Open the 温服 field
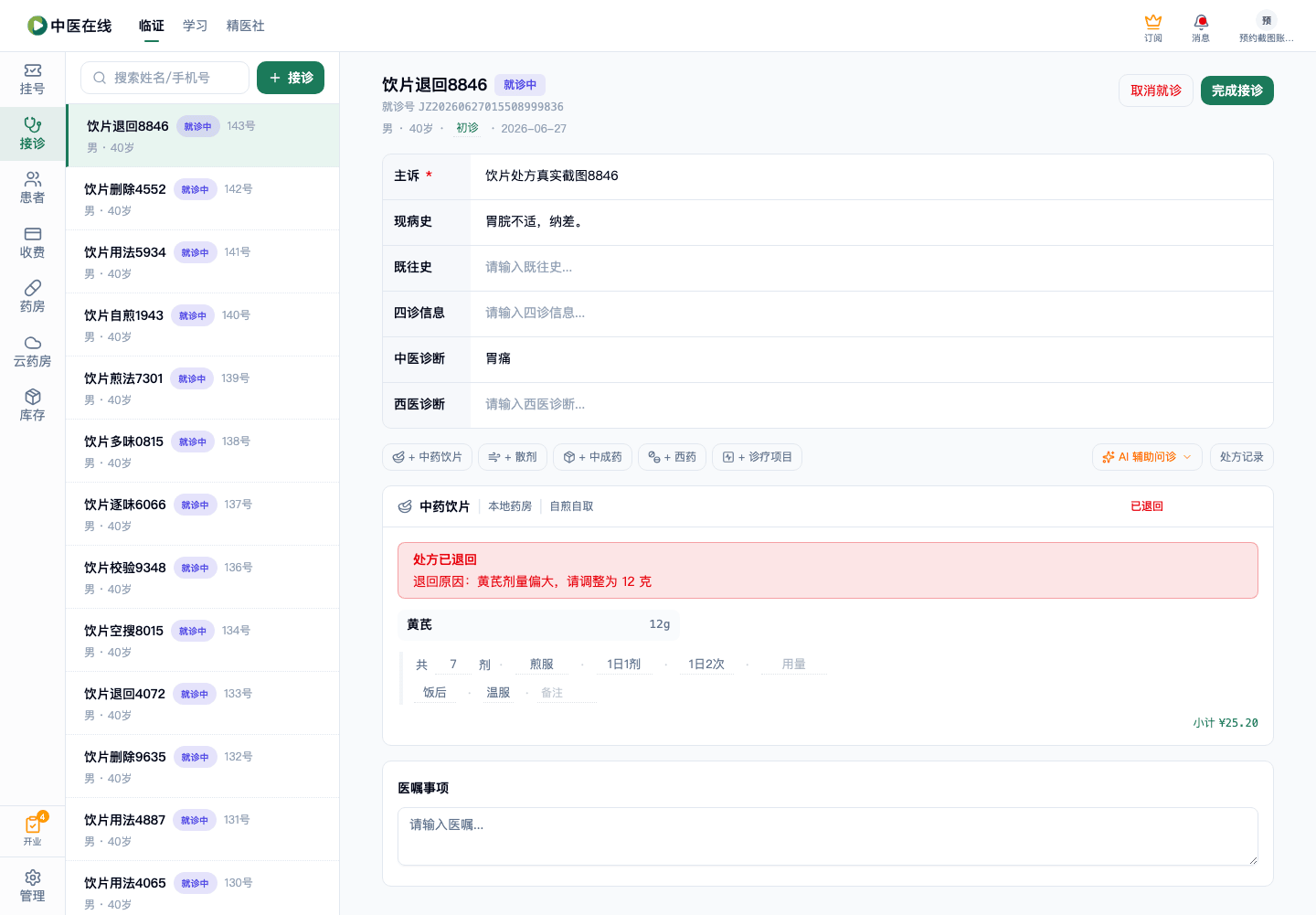Screen dimensions: 1316x915 (x=498, y=693)
